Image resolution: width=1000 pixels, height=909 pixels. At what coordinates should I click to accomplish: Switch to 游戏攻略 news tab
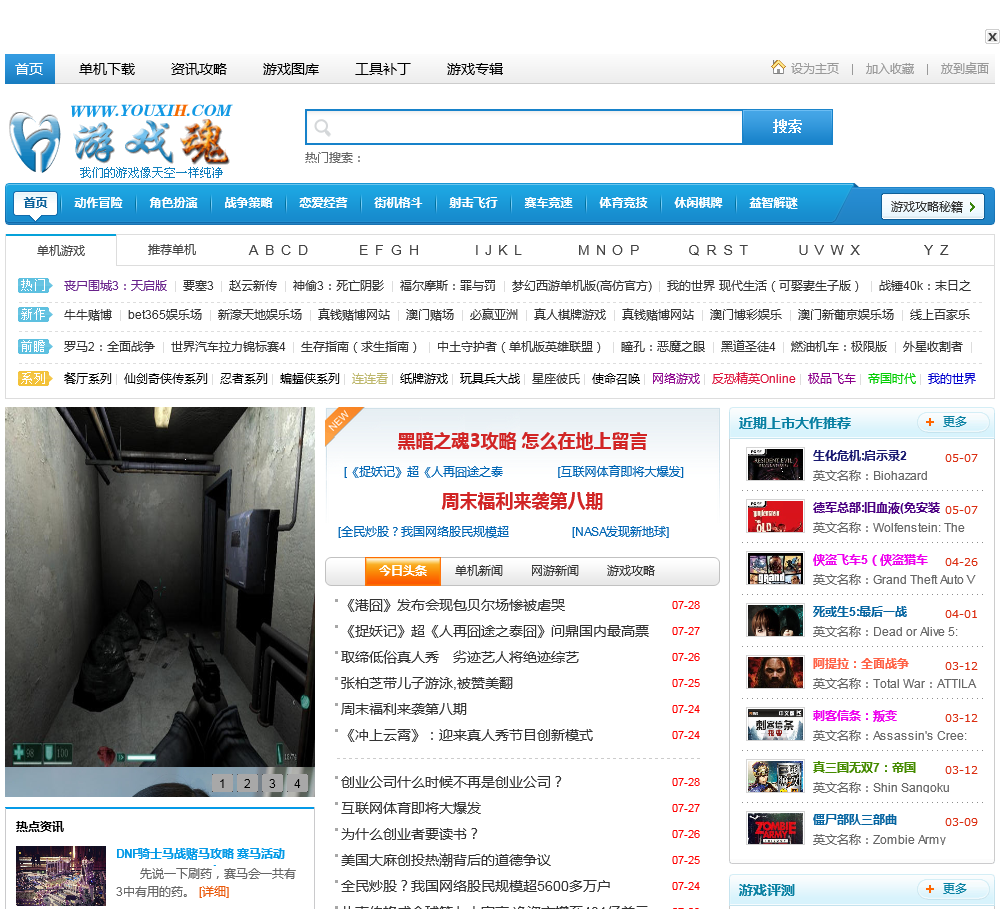(x=631, y=571)
